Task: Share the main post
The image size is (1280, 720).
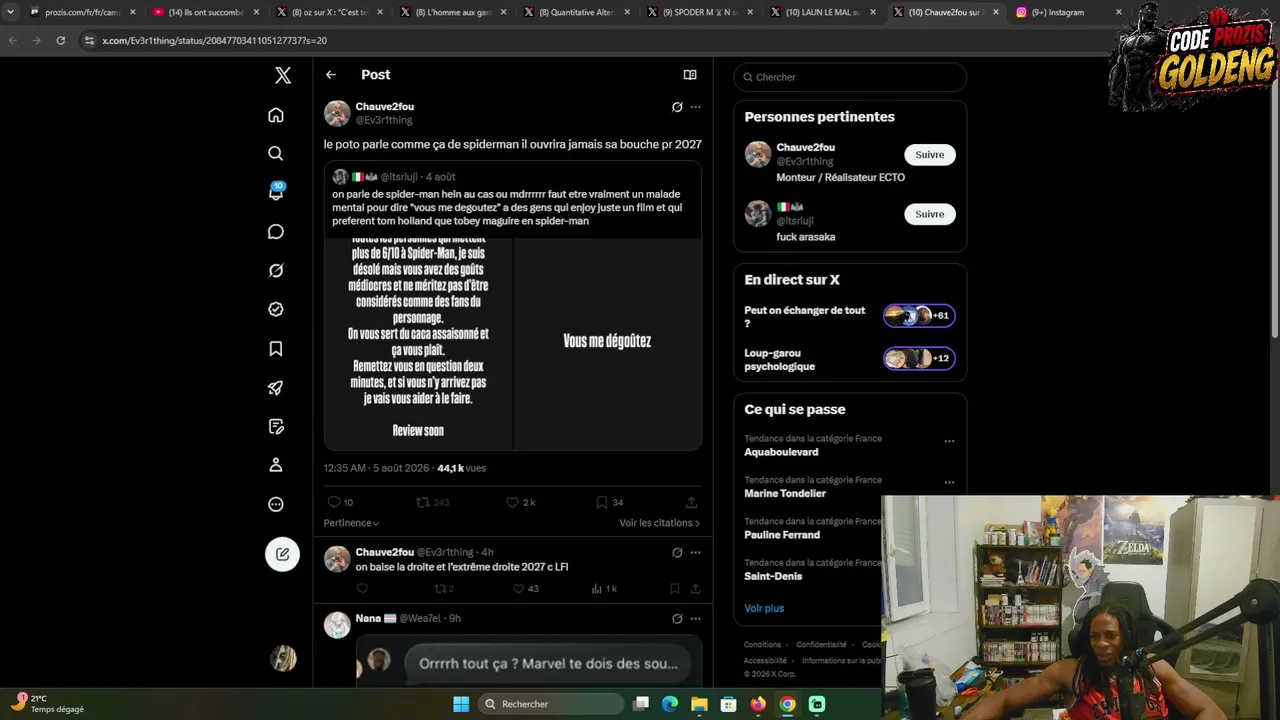Action: tap(691, 502)
